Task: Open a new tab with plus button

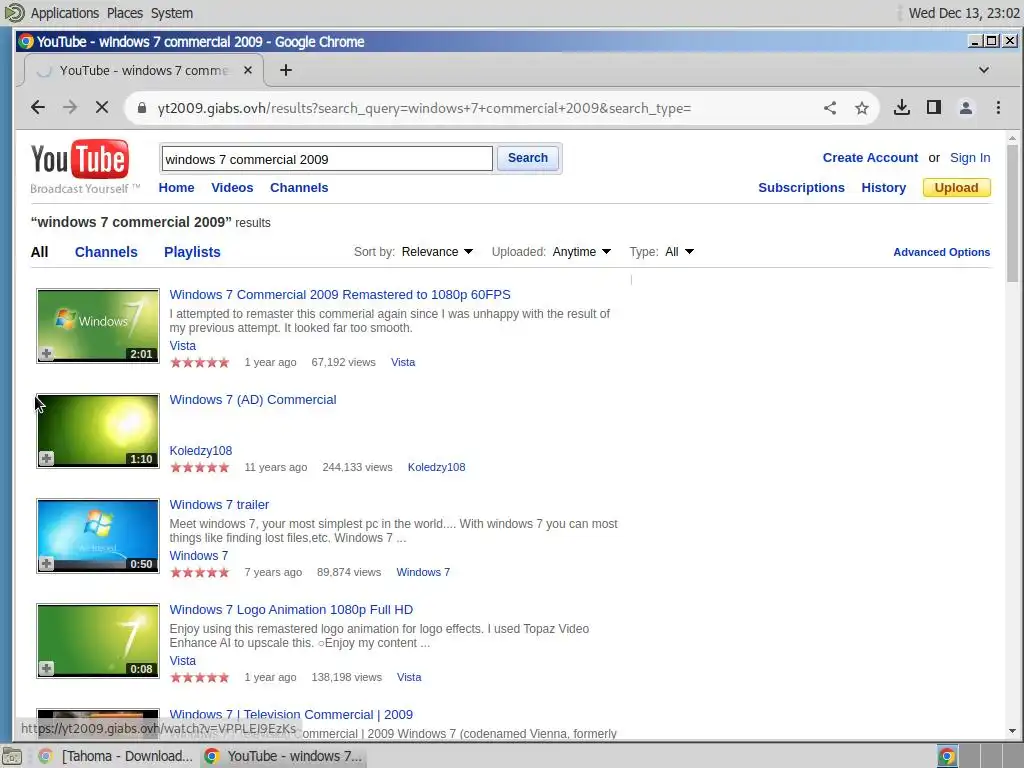Action: (x=285, y=70)
